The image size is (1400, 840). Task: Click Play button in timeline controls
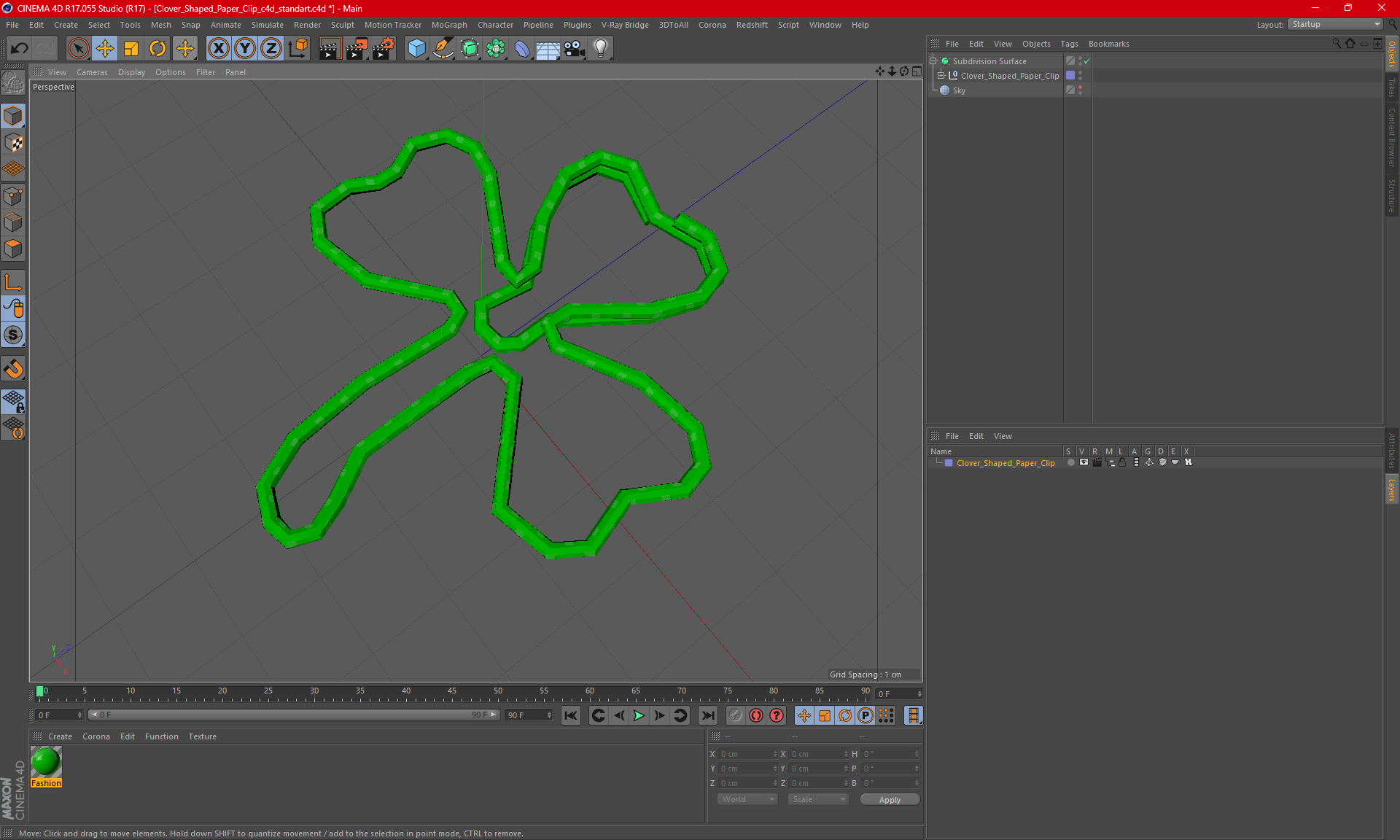tap(639, 715)
